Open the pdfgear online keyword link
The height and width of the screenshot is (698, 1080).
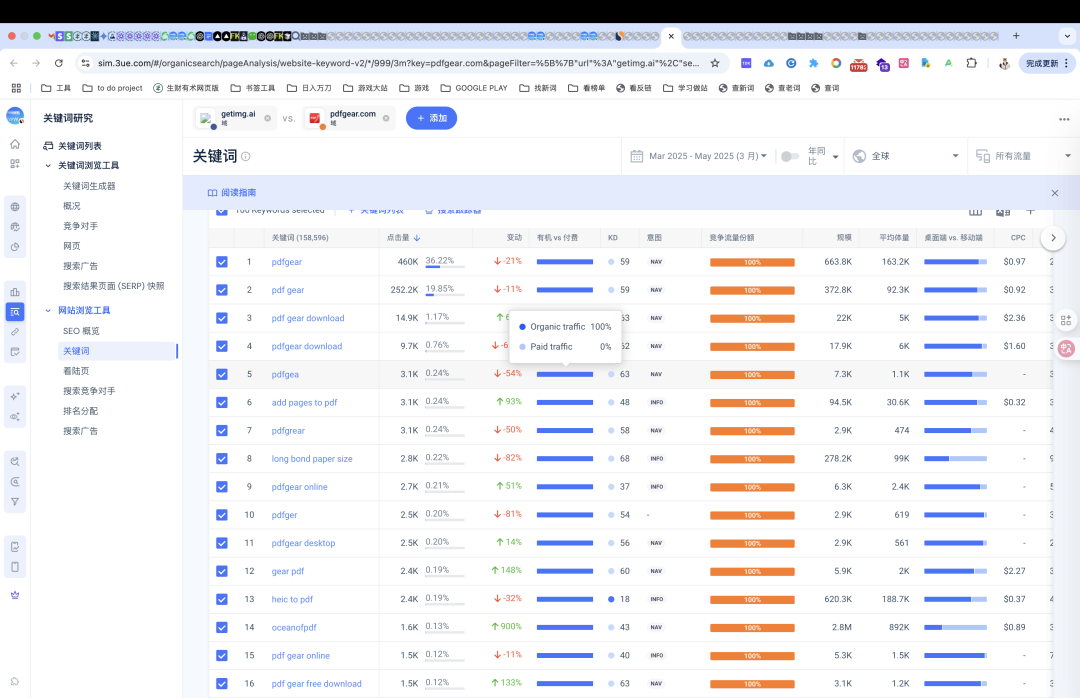[x=300, y=487]
